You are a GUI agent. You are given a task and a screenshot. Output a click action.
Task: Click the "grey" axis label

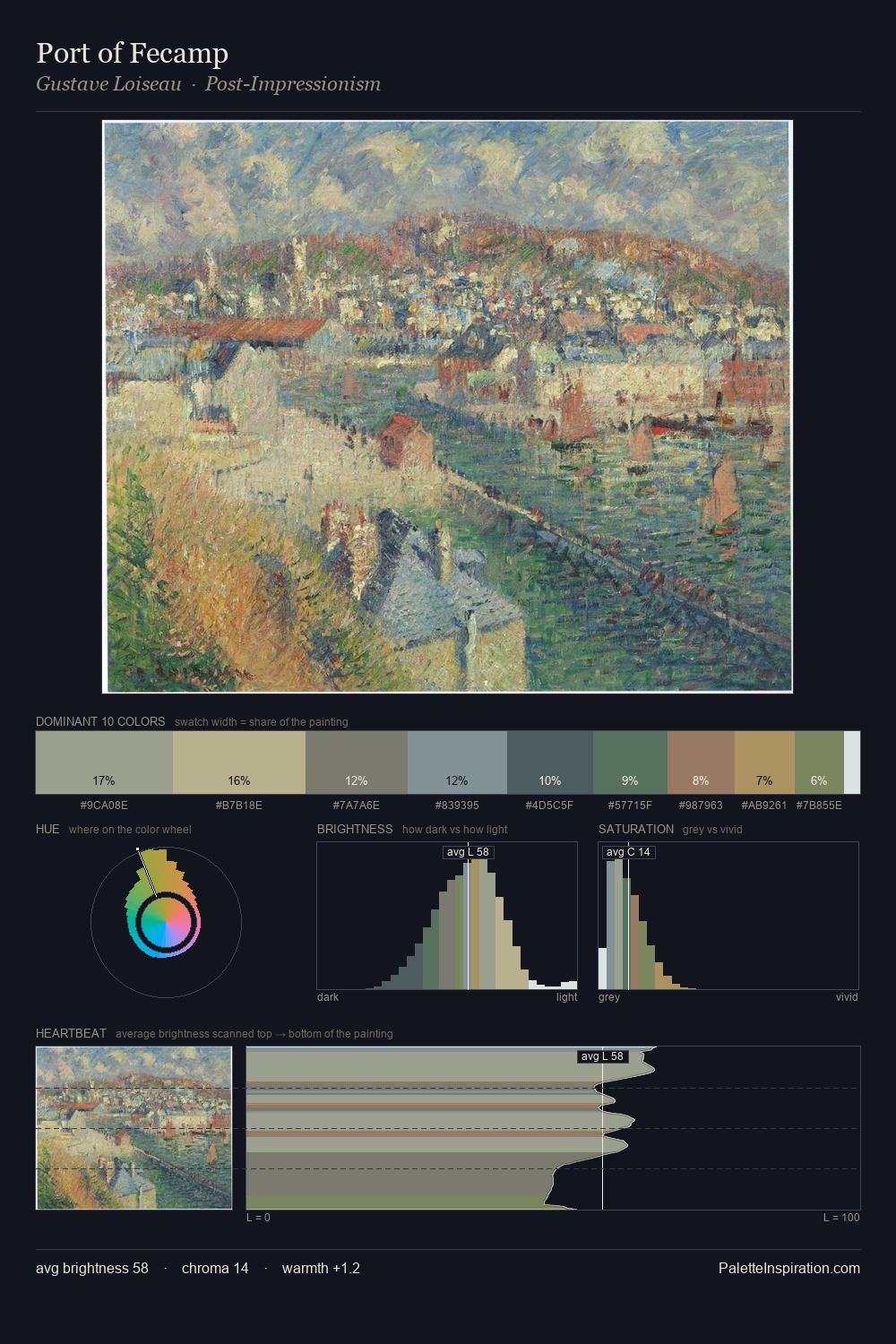click(x=609, y=997)
